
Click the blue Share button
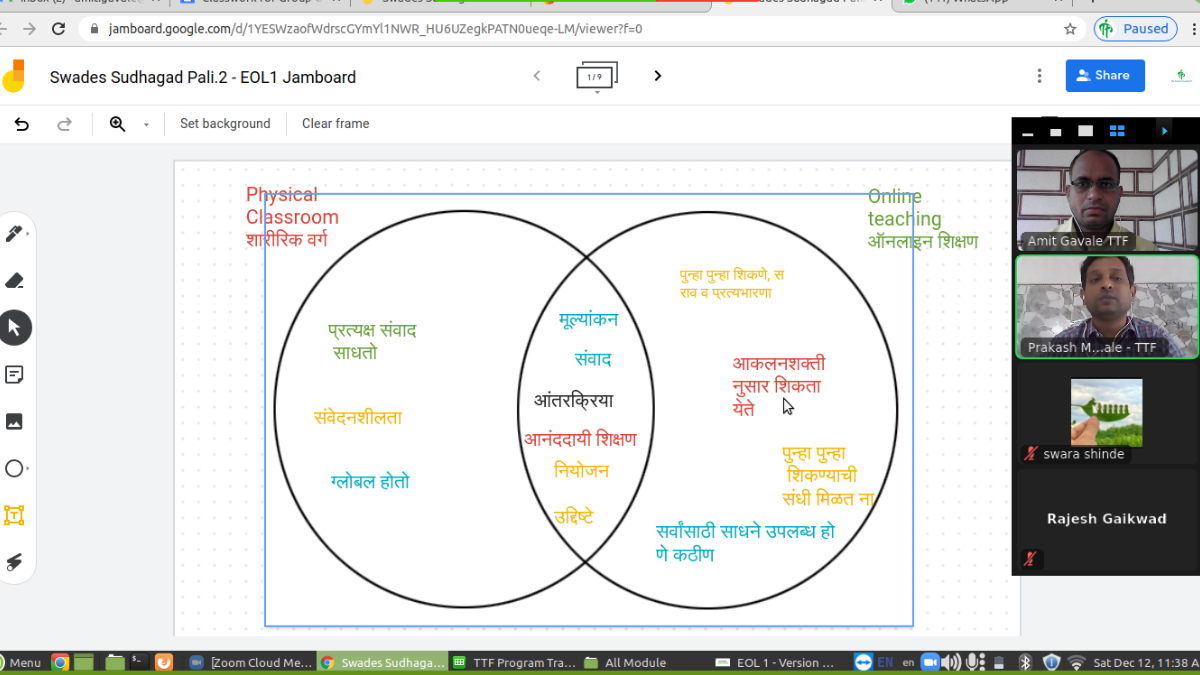point(1105,76)
